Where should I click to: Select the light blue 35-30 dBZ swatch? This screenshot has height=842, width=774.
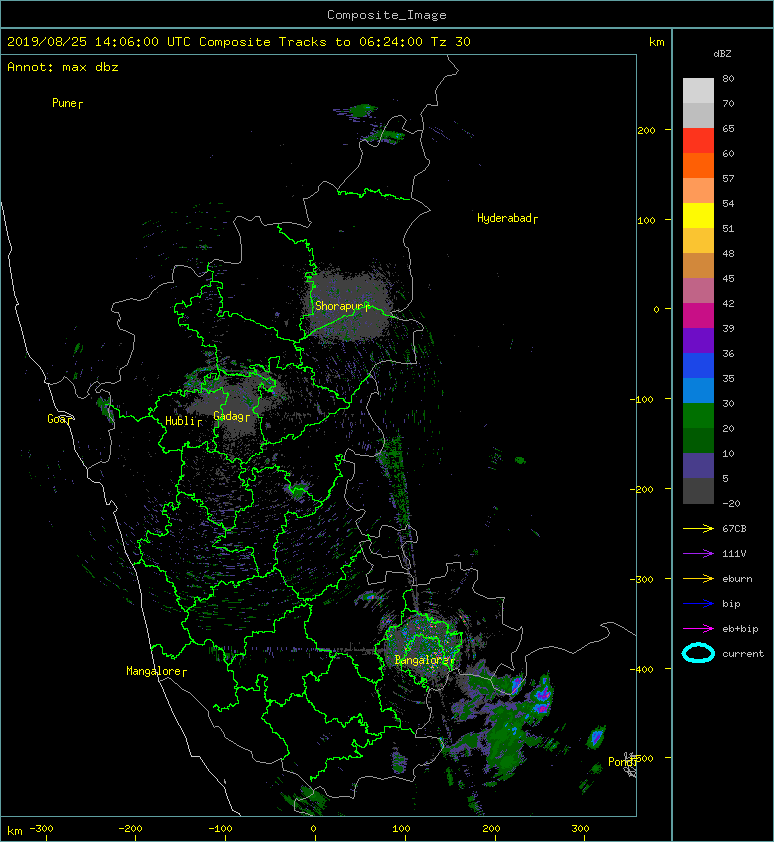tap(698, 390)
